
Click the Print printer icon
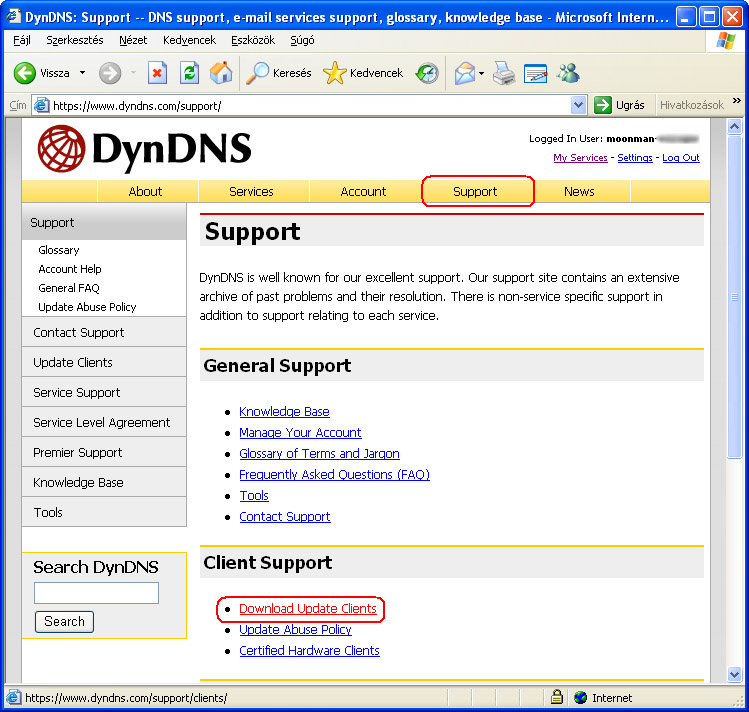click(x=503, y=73)
